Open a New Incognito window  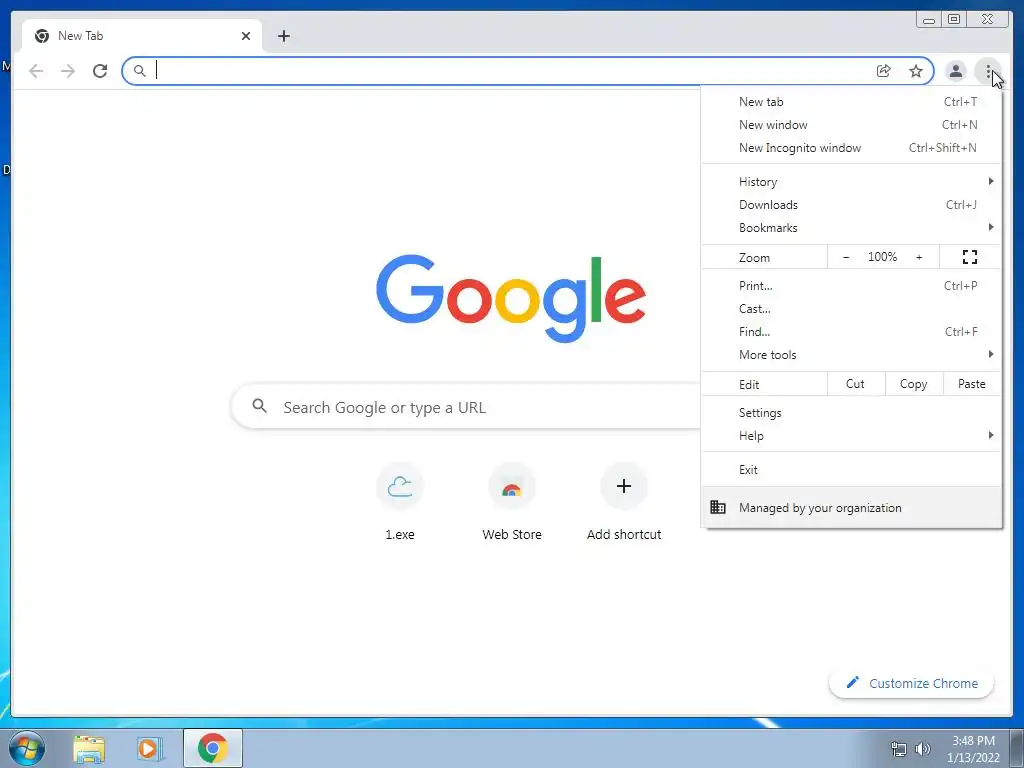tap(852, 148)
